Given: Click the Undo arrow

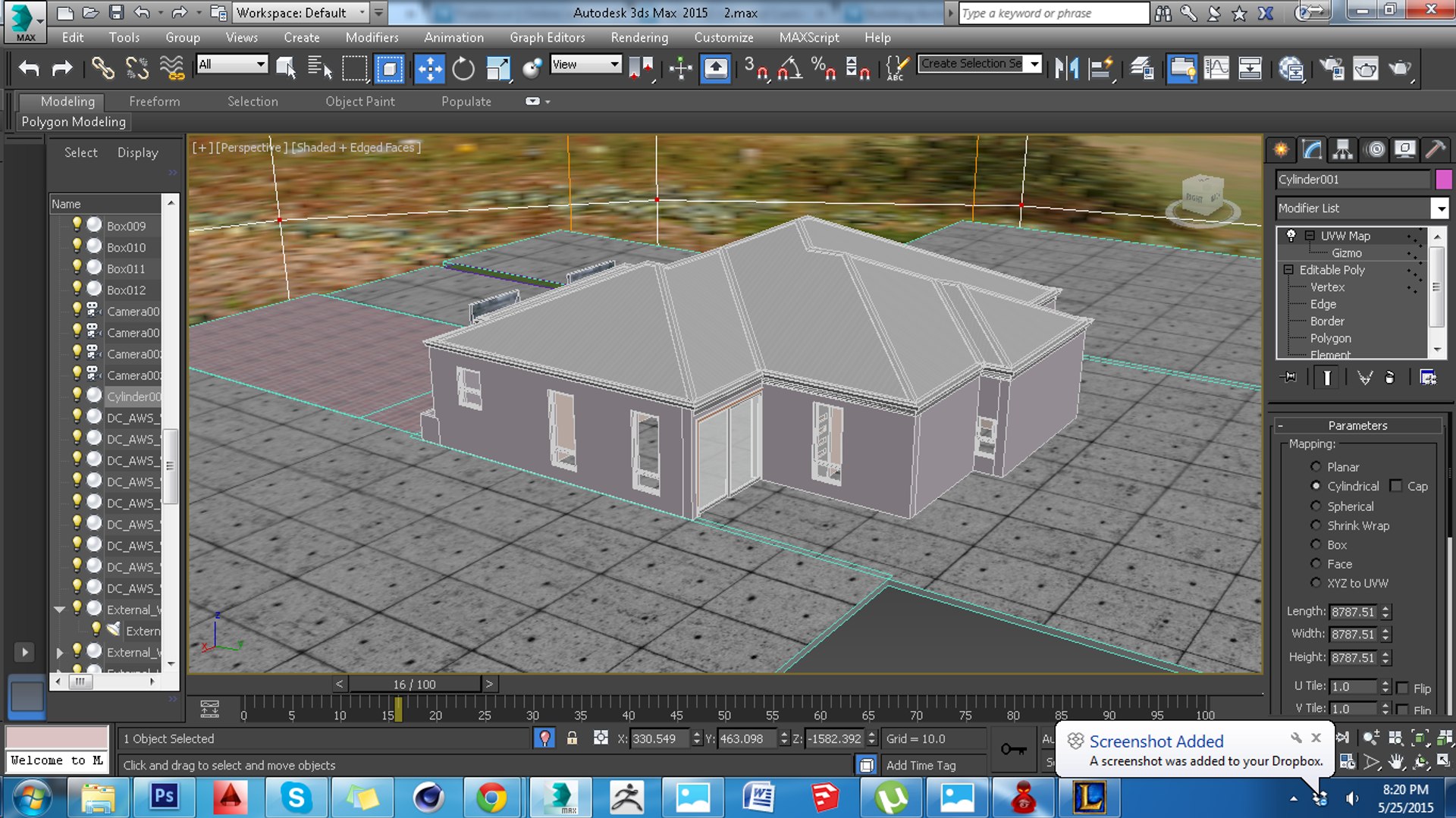Looking at the screenshot, I should coord(29,68).
